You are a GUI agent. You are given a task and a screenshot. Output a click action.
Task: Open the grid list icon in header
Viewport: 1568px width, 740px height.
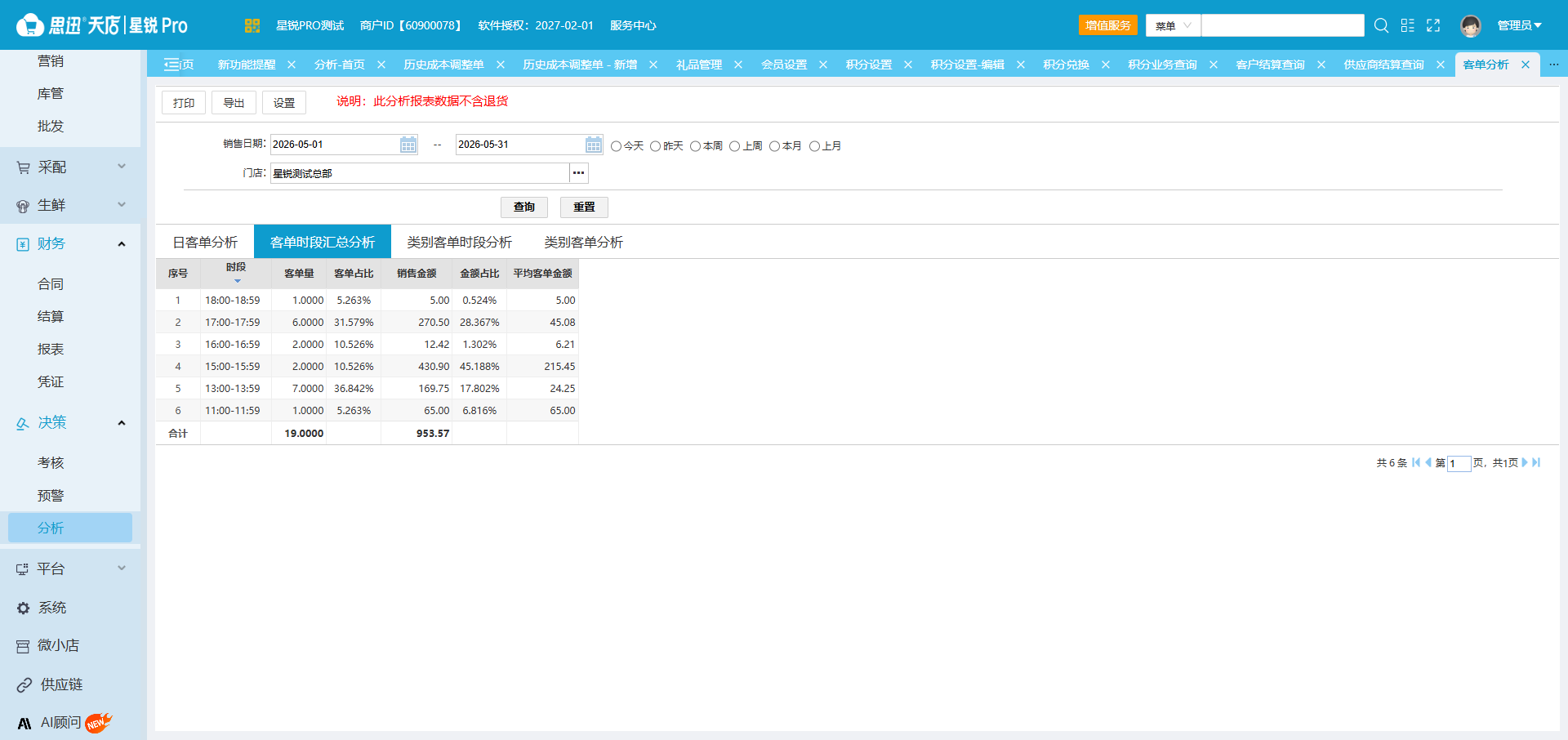pyautogui.click(x=1407, y=25)
